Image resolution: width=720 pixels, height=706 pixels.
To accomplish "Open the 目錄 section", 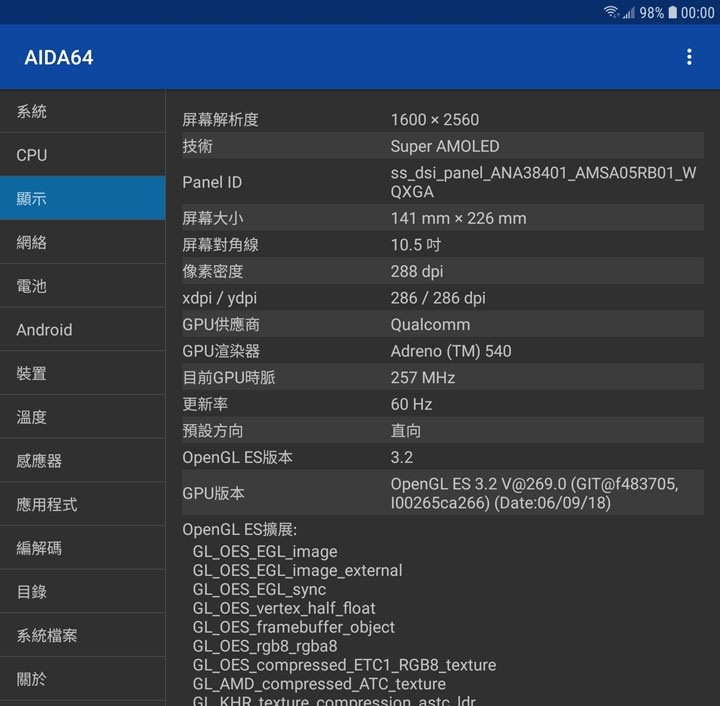I will (83, 591).
